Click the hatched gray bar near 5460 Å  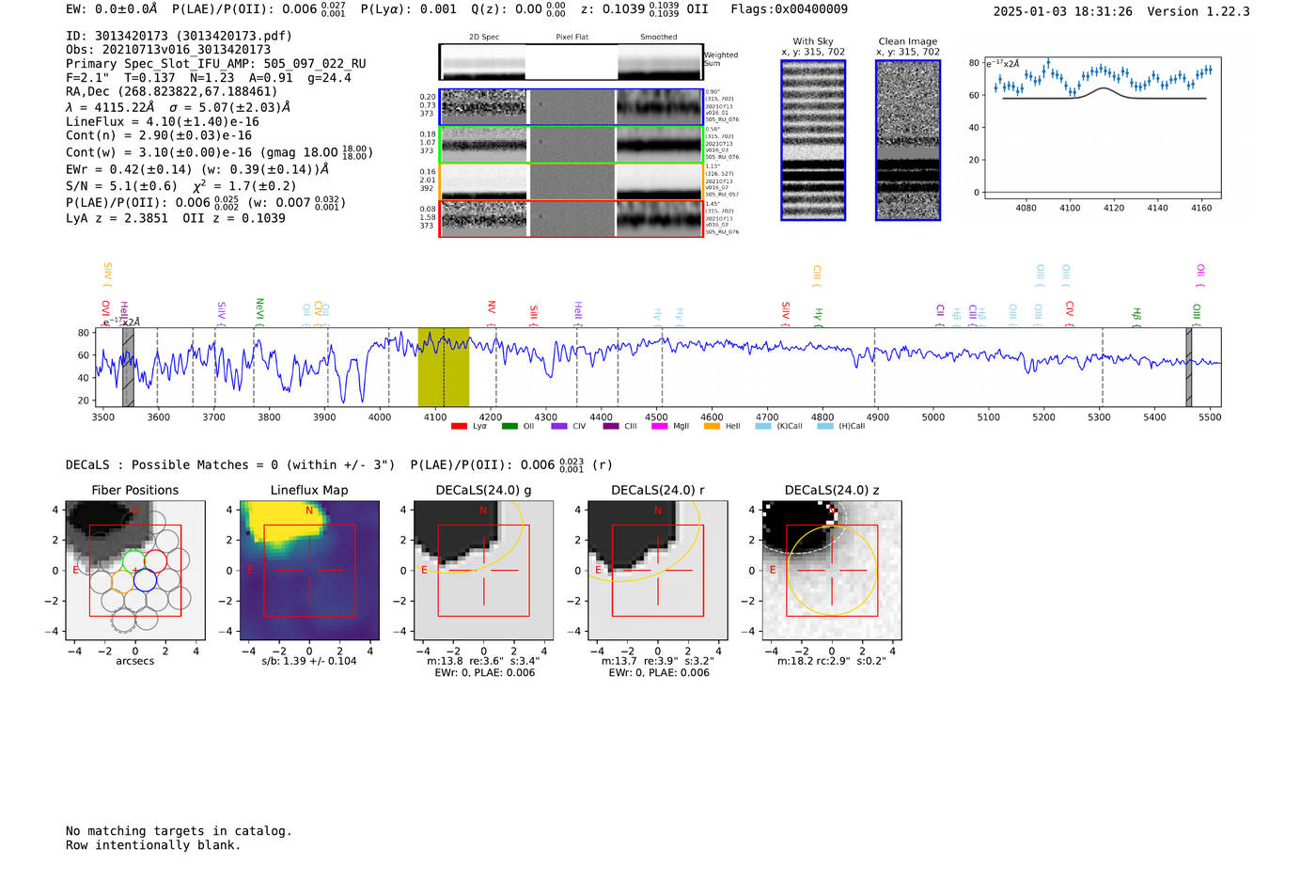point(1188,367)
